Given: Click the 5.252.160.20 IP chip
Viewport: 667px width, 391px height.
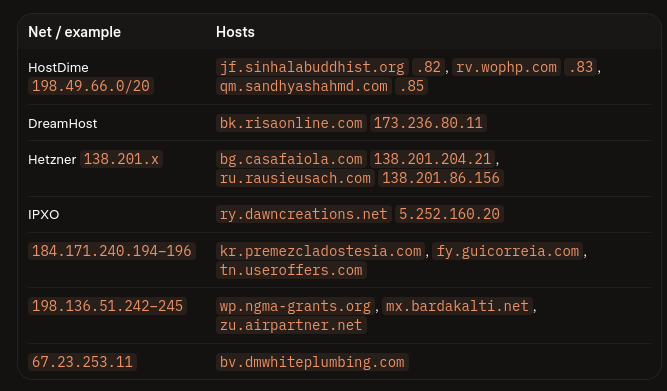Looking at the screenshot, I should [x=449, y=214].
